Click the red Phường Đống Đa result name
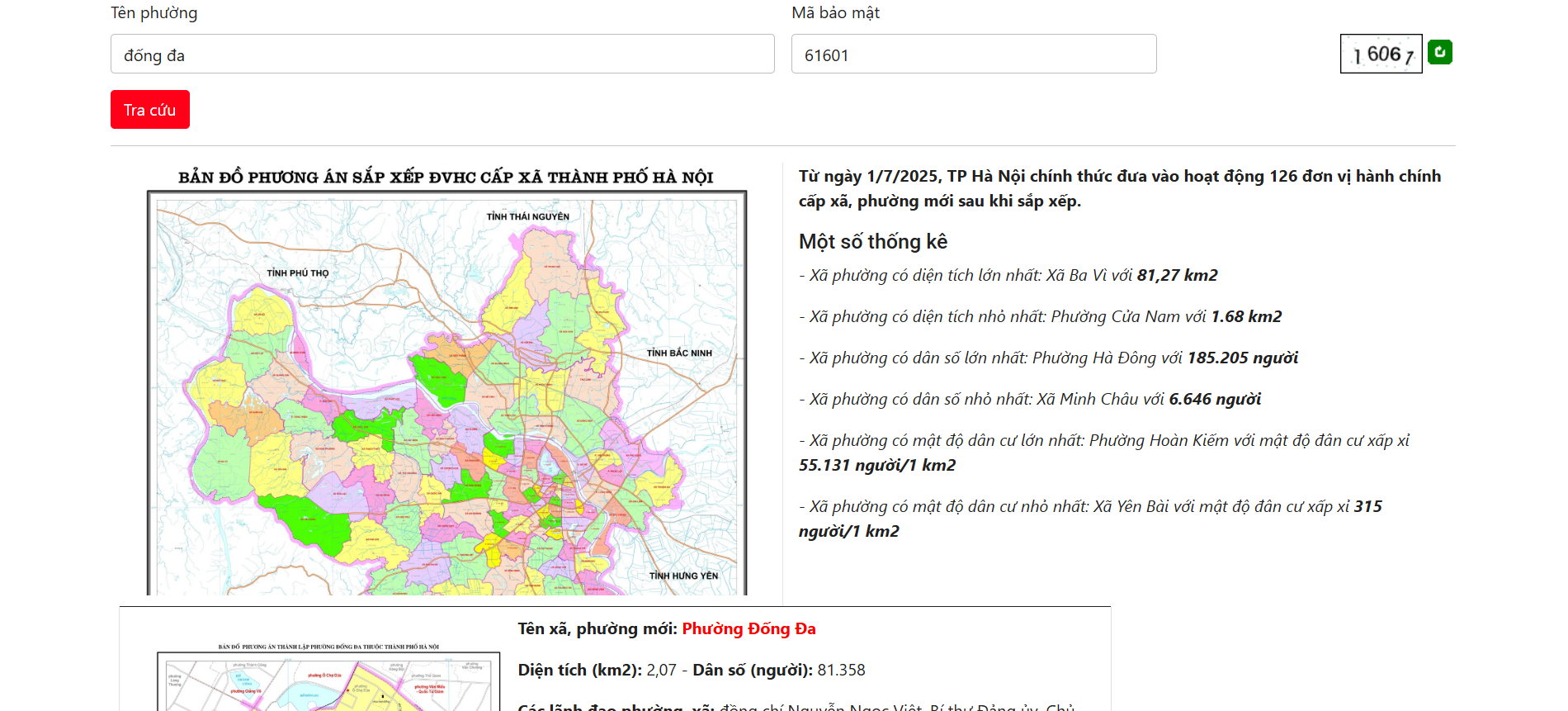1568x711 pixels. coord(749,629)
